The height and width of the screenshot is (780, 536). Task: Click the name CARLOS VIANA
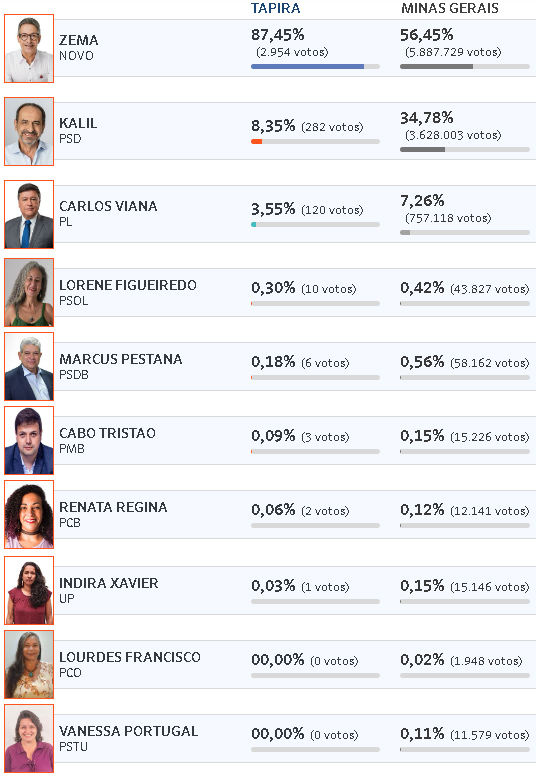pos(108,206)
